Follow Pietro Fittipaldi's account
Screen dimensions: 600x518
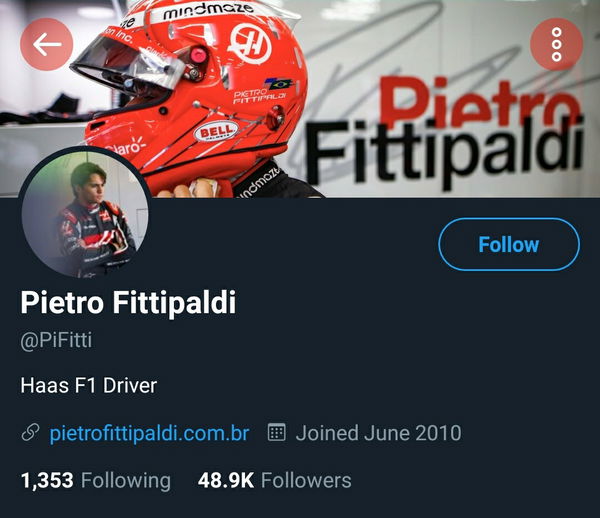pos(509,244)
